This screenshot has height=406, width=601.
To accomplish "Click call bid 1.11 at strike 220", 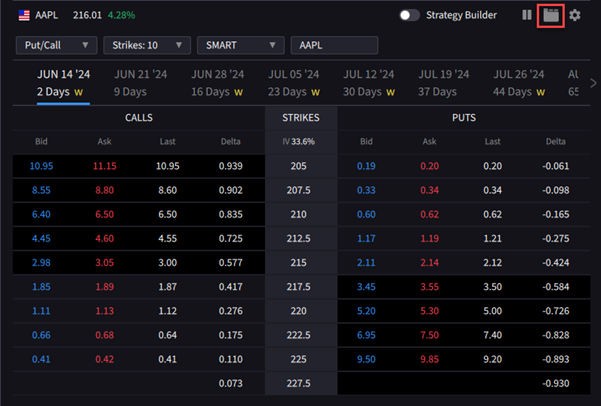I will pos(41,311).
